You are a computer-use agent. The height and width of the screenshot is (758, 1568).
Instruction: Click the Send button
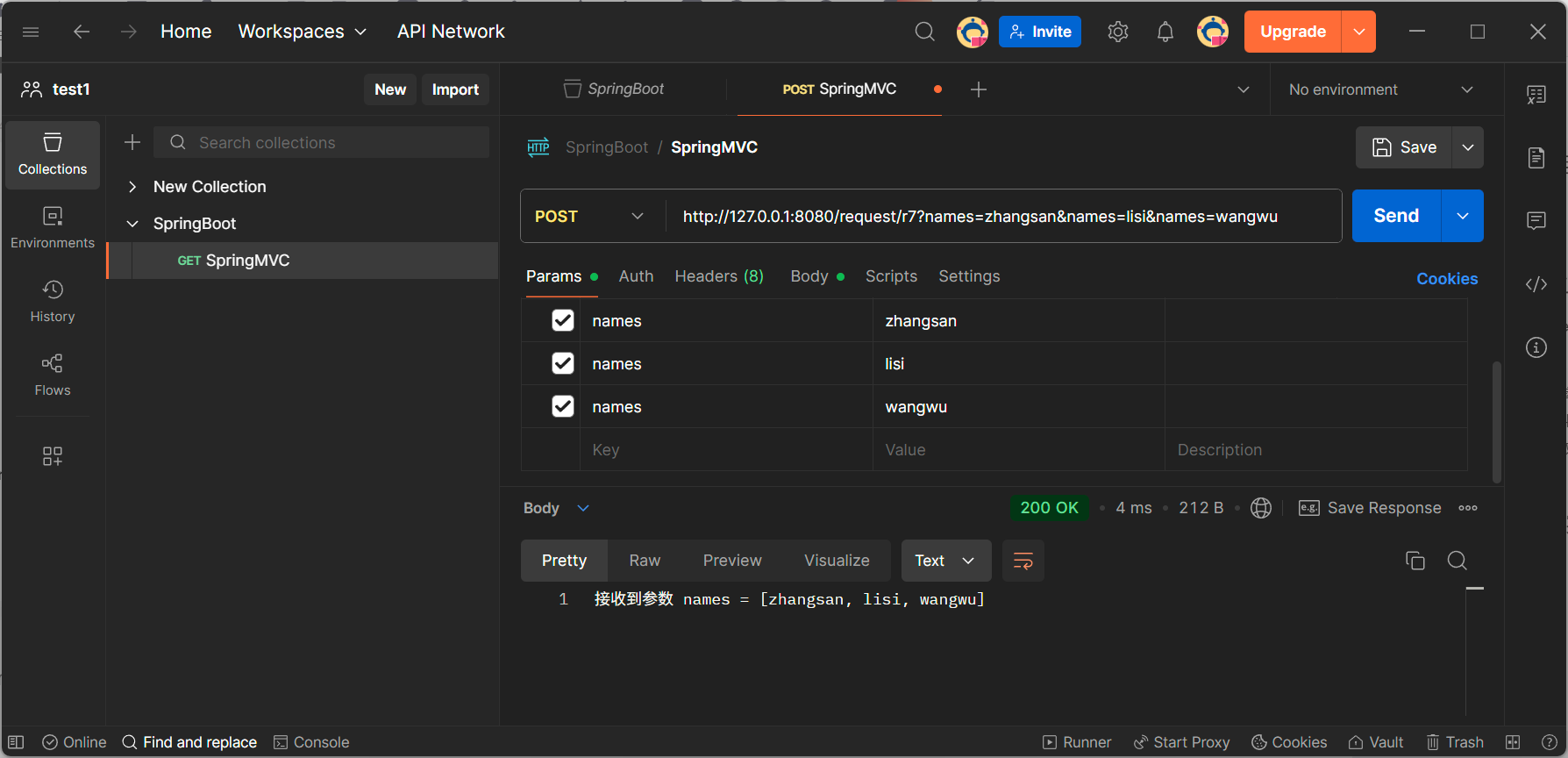1396,216
